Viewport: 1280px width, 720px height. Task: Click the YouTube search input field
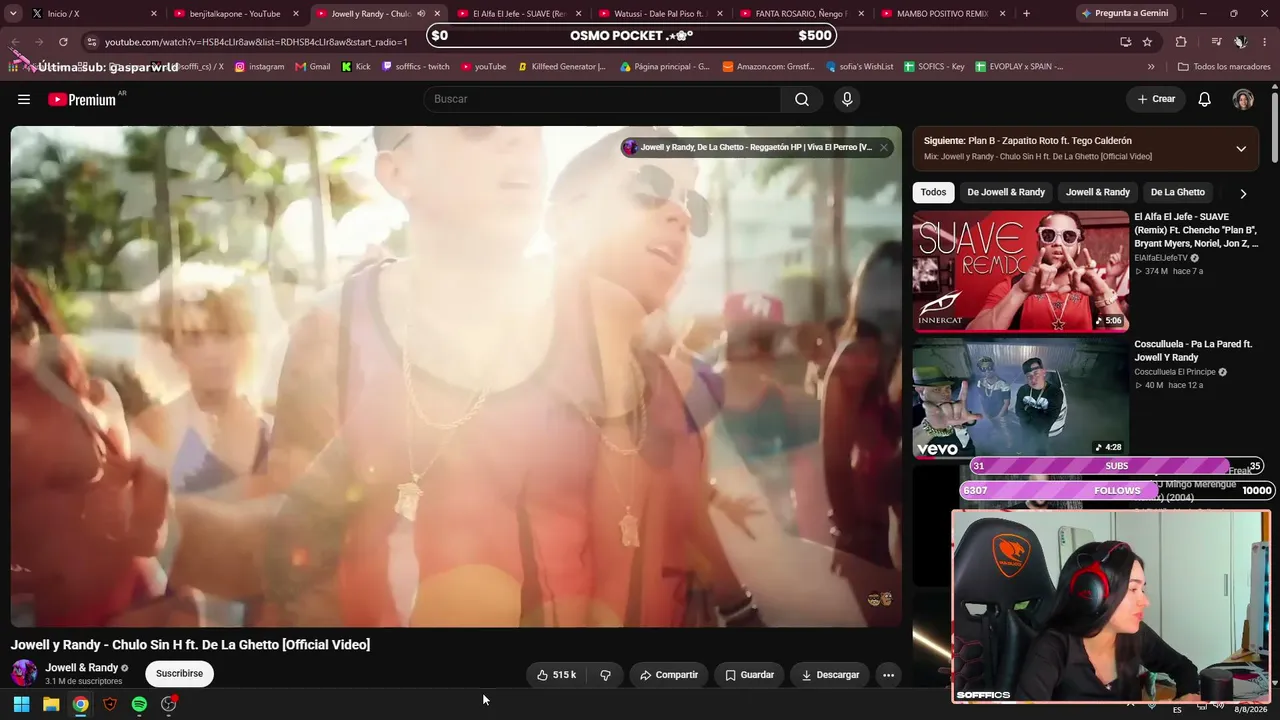tap(602, 99)
